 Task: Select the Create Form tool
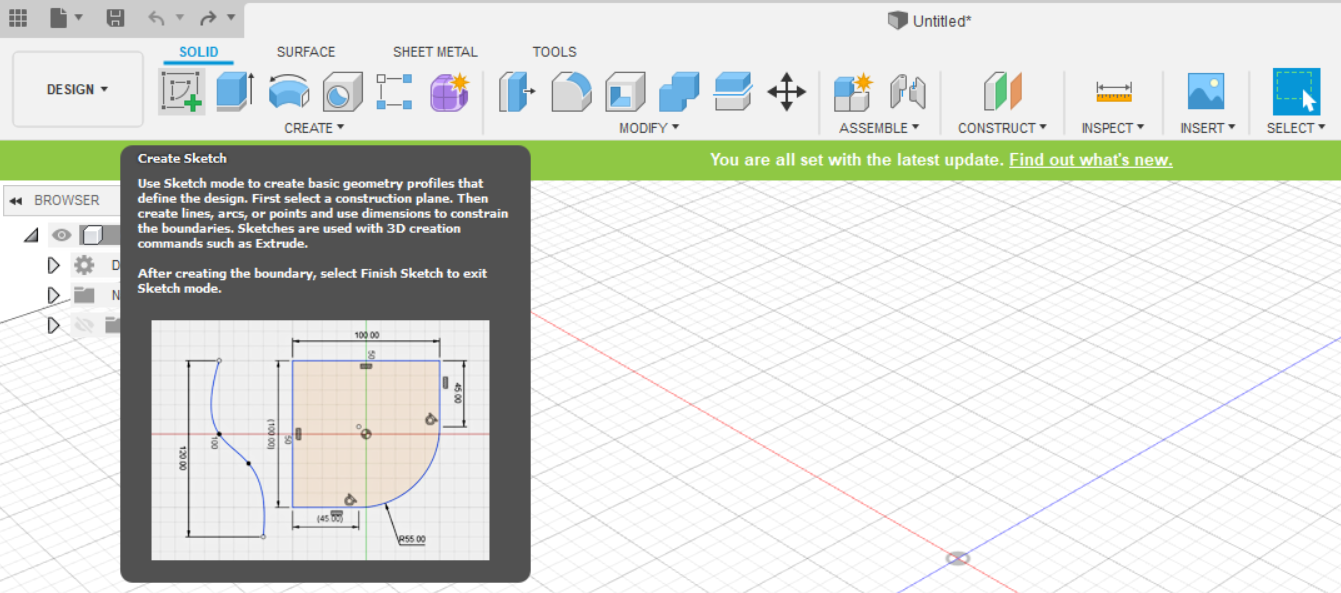pos(450,91)
